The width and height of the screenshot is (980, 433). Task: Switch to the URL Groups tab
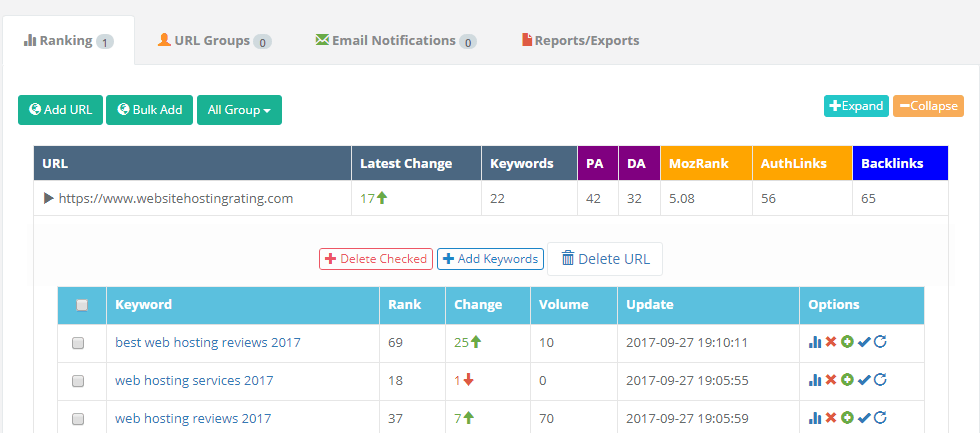pyautogui.click(x=214, y=41)
